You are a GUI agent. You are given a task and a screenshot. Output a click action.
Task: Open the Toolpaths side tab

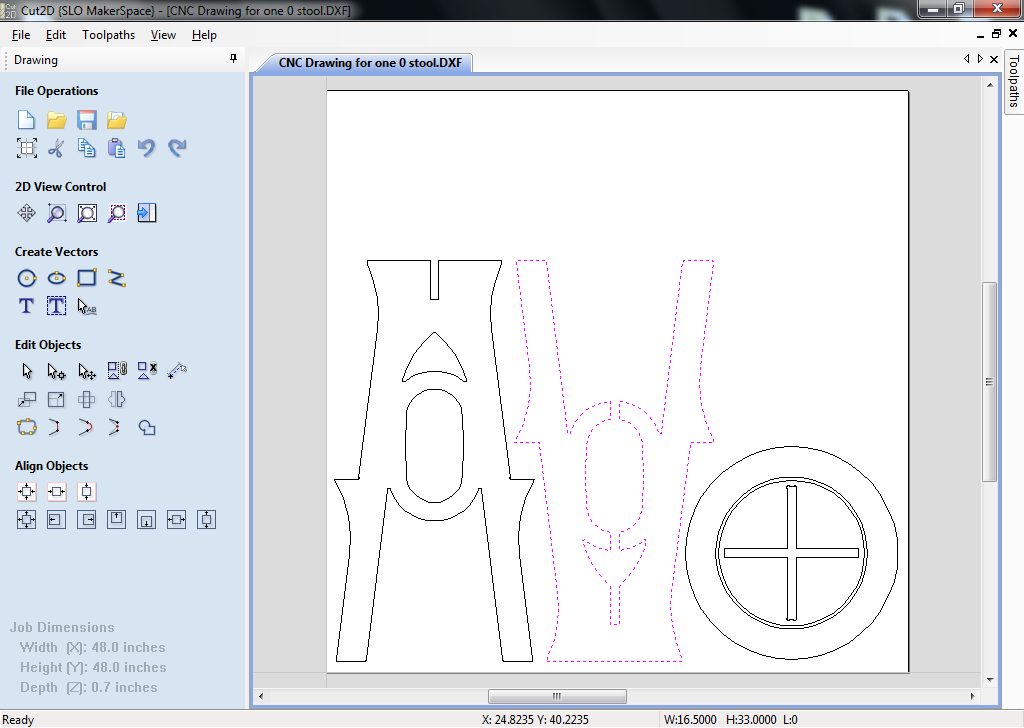coord(1014,82)
